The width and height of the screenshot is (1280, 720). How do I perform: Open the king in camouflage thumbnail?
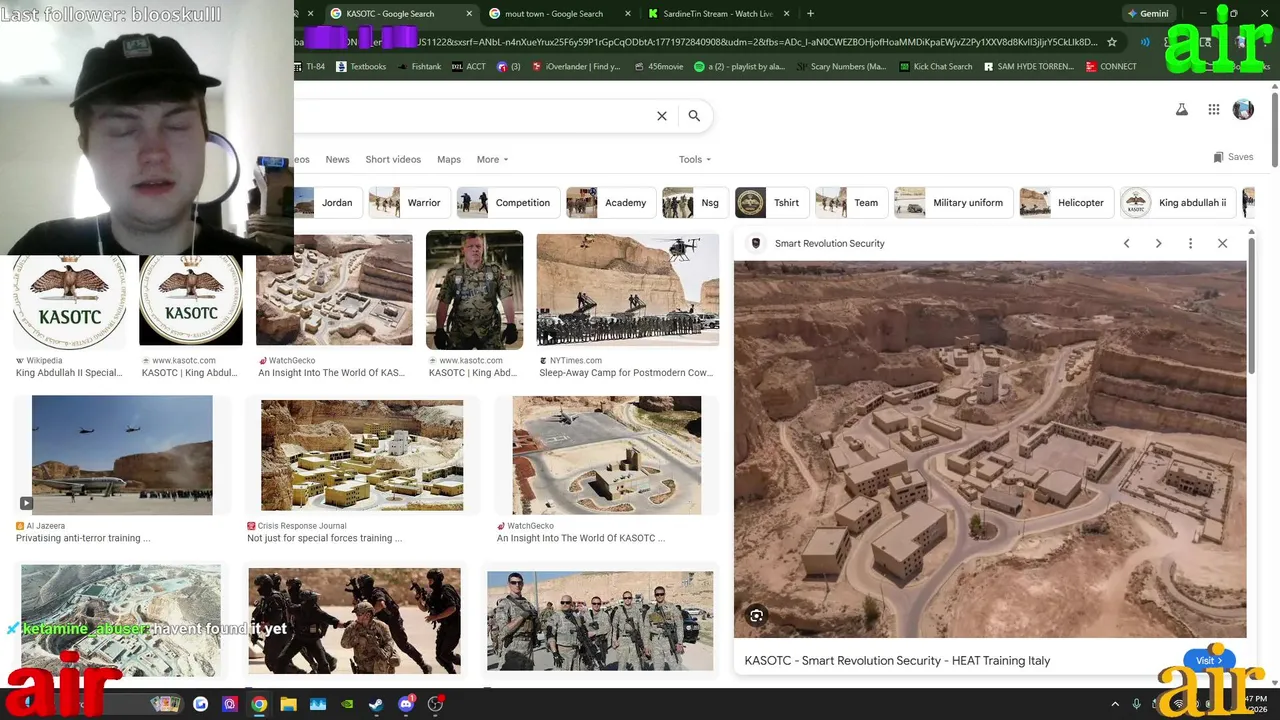[474, 290]
